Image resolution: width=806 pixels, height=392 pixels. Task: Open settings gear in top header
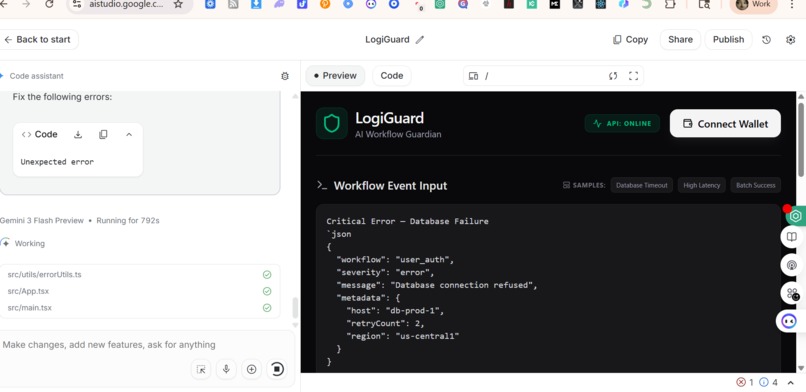coord(791,40)
